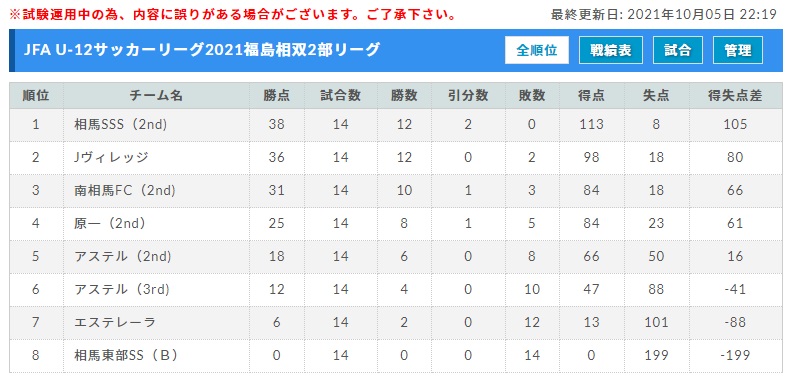Select team アステル（3rd）
Screen dimensions: 797x386
tap(122, 289)
